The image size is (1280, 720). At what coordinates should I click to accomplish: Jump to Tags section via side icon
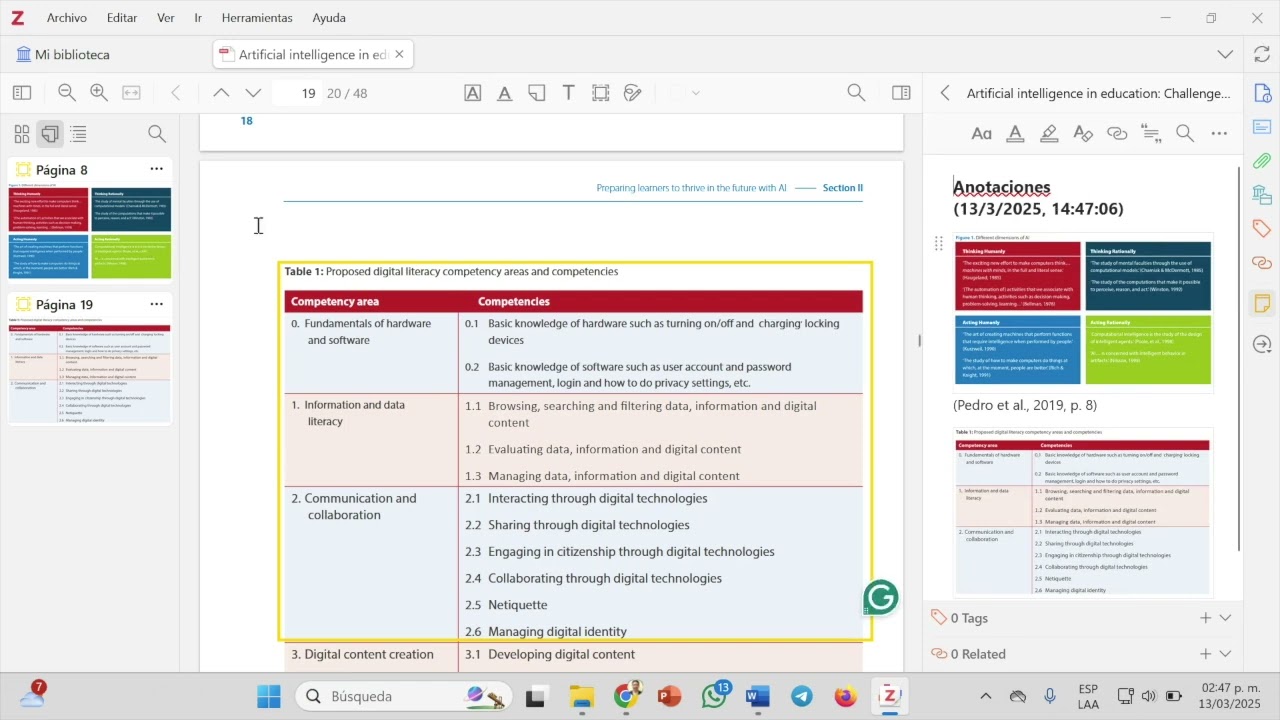click(x=1262, y=229)
